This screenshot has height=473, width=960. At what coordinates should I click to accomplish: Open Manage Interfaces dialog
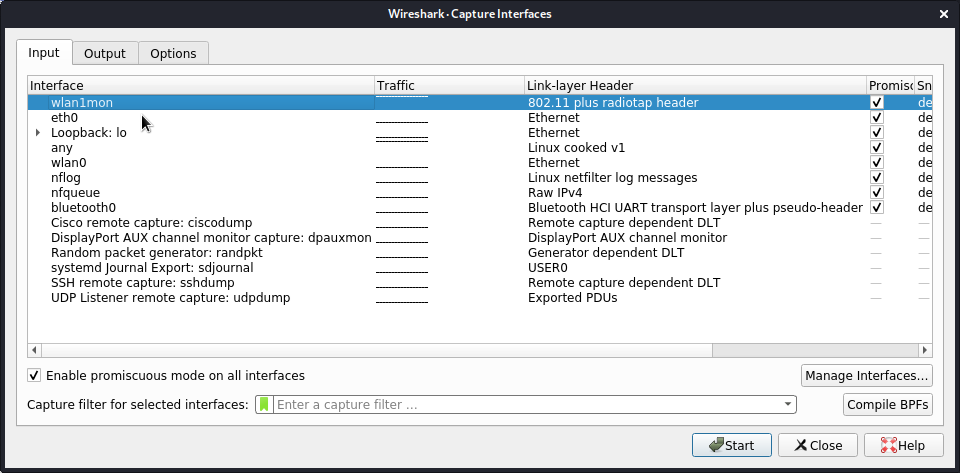pos(866,375)
